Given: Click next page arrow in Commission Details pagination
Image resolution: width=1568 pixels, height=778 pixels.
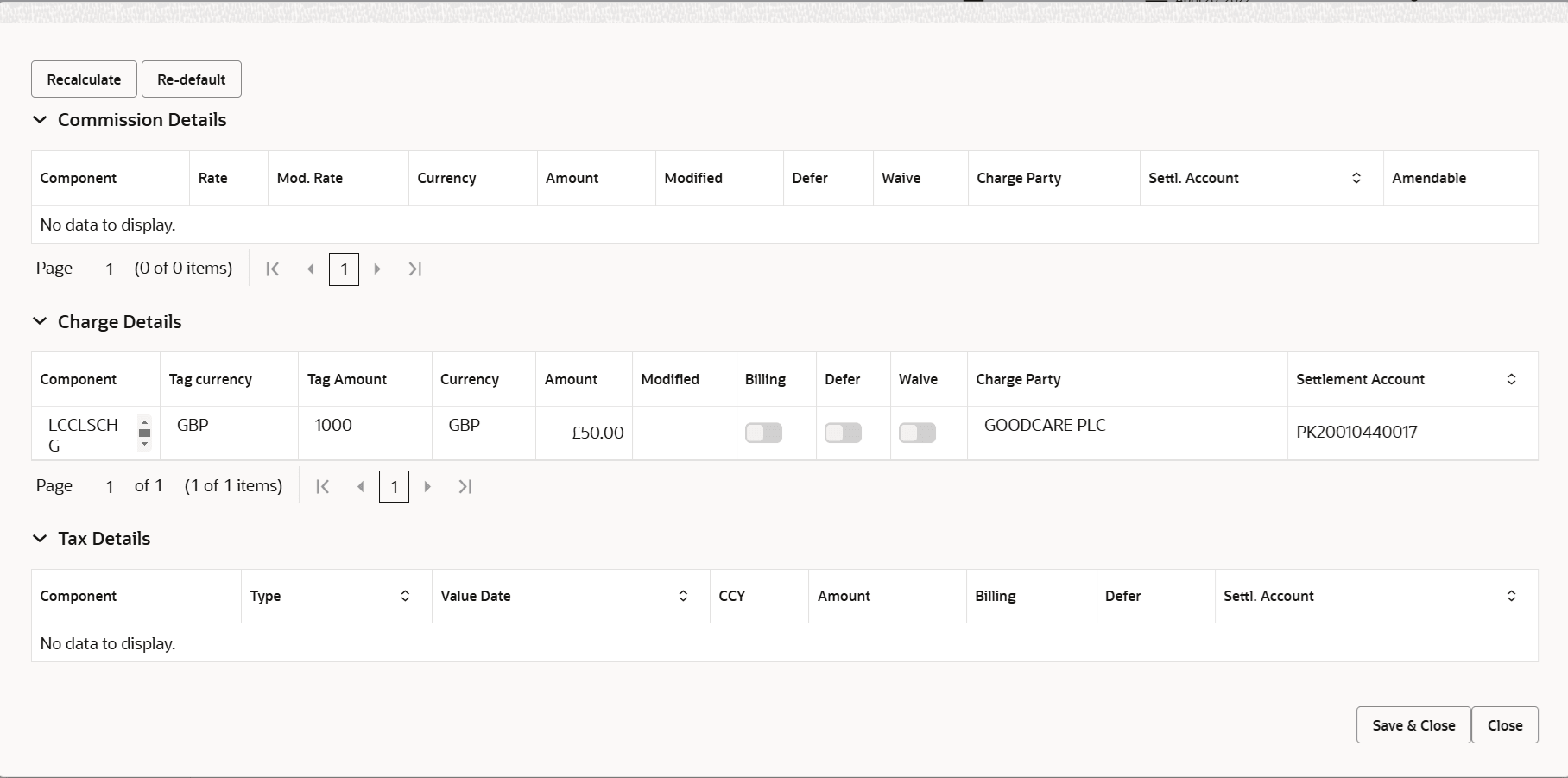Looking at the screenshot, I should tap(377, 269).
